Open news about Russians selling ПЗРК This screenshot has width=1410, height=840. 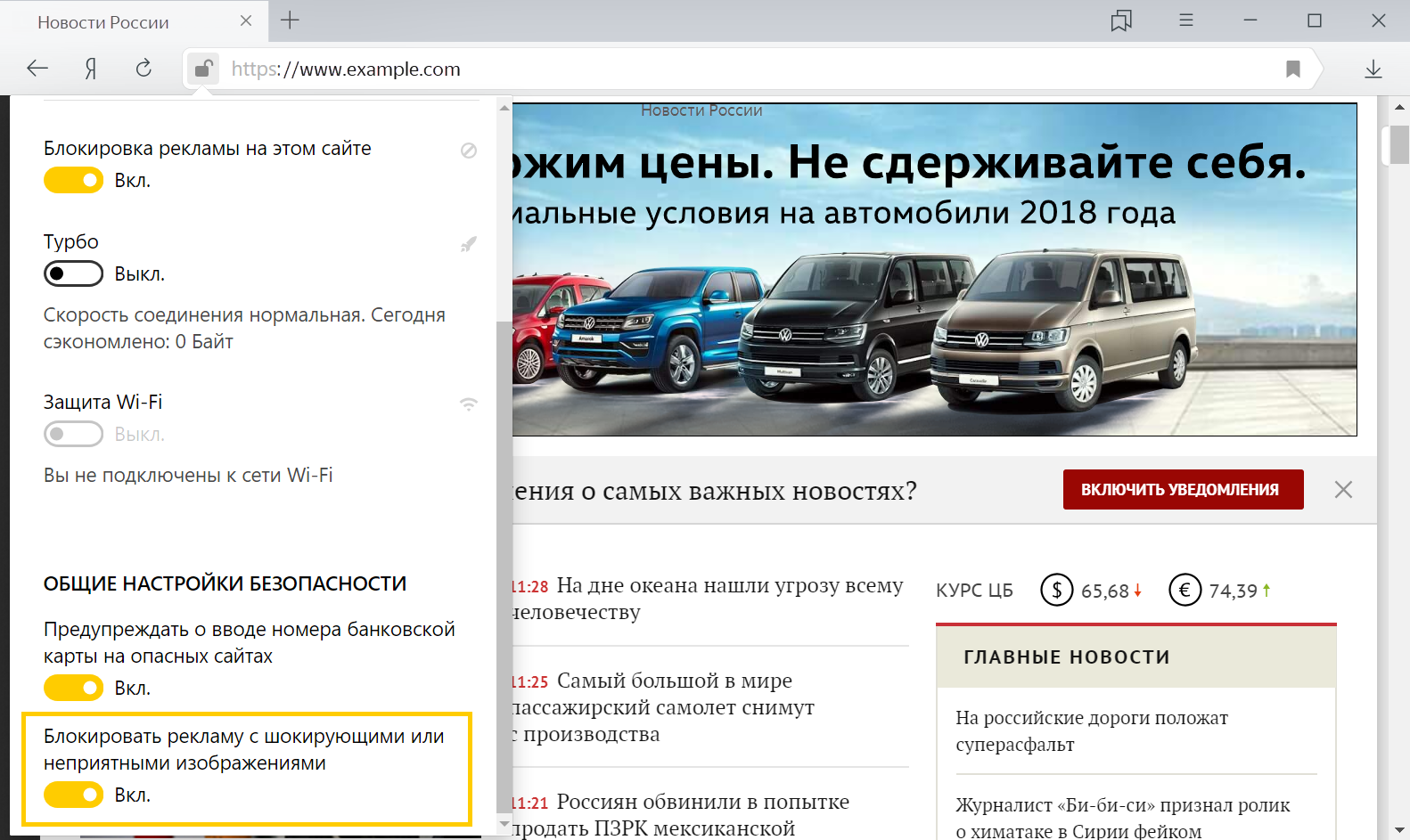681,814
